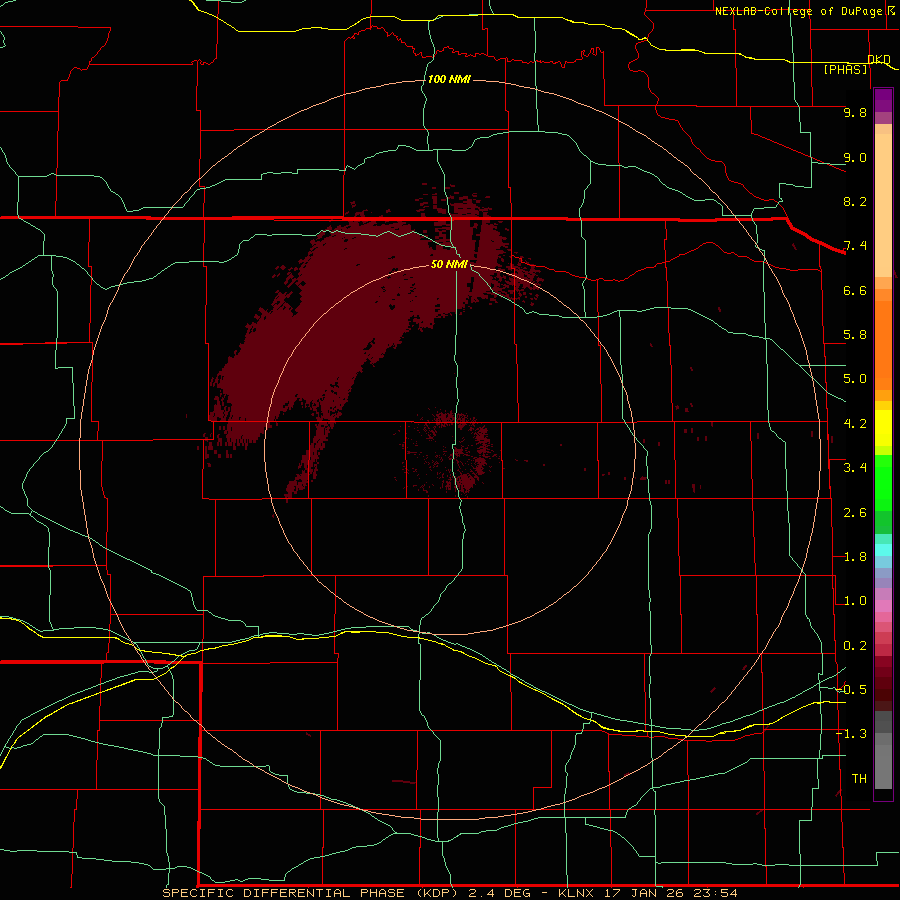Click the 6.6 value on color scale
This screenshot has height=900, width=900.
[855, 290]
